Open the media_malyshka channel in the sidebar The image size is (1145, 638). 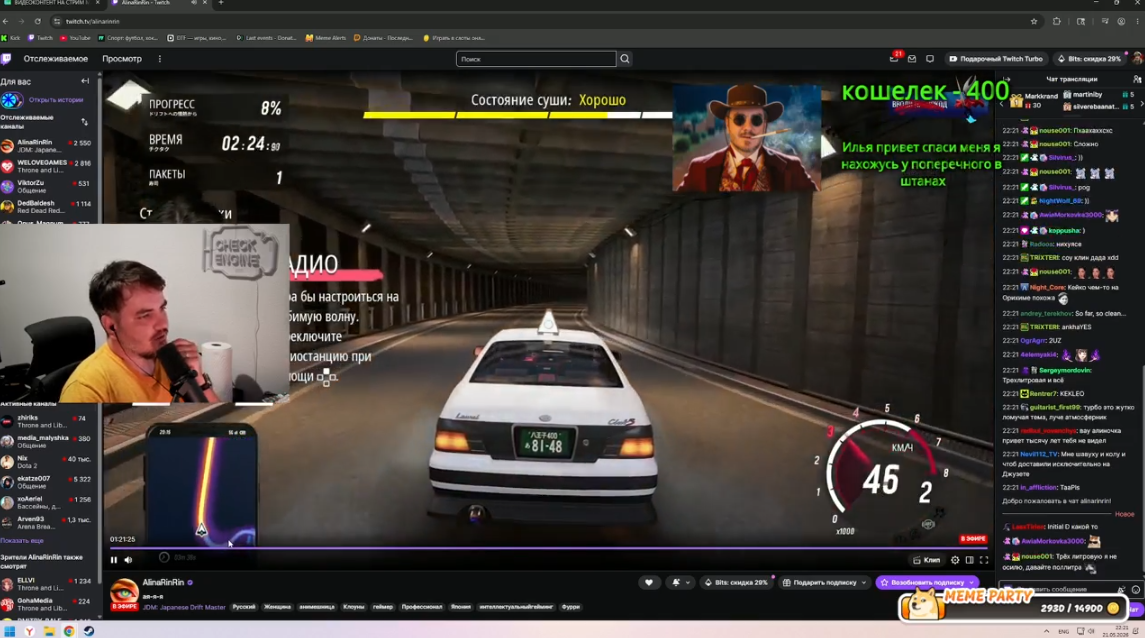tap(48, 442)
